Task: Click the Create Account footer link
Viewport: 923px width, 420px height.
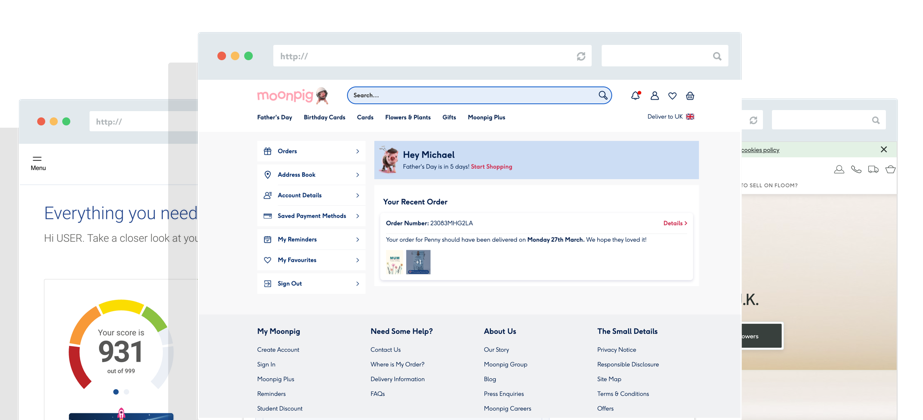Action: [x=278, y=350]
